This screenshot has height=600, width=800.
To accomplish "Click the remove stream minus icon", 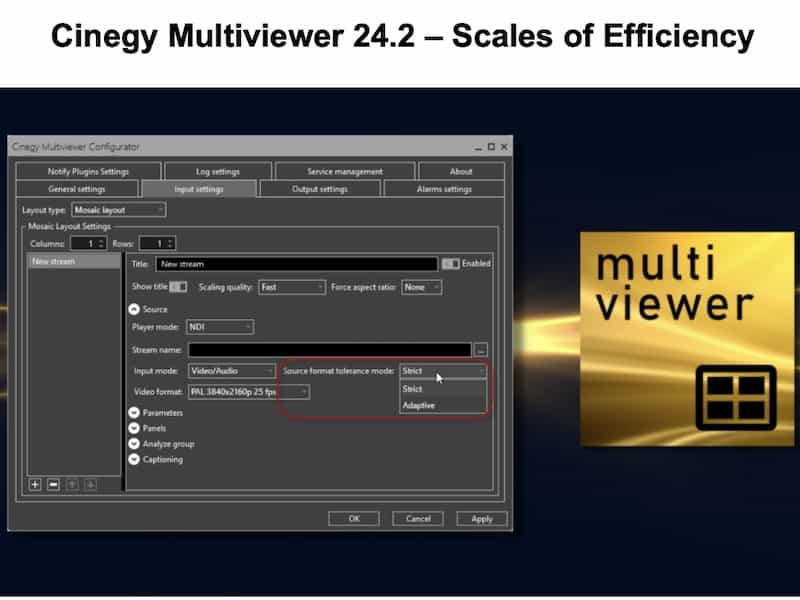I will [54, 484].
